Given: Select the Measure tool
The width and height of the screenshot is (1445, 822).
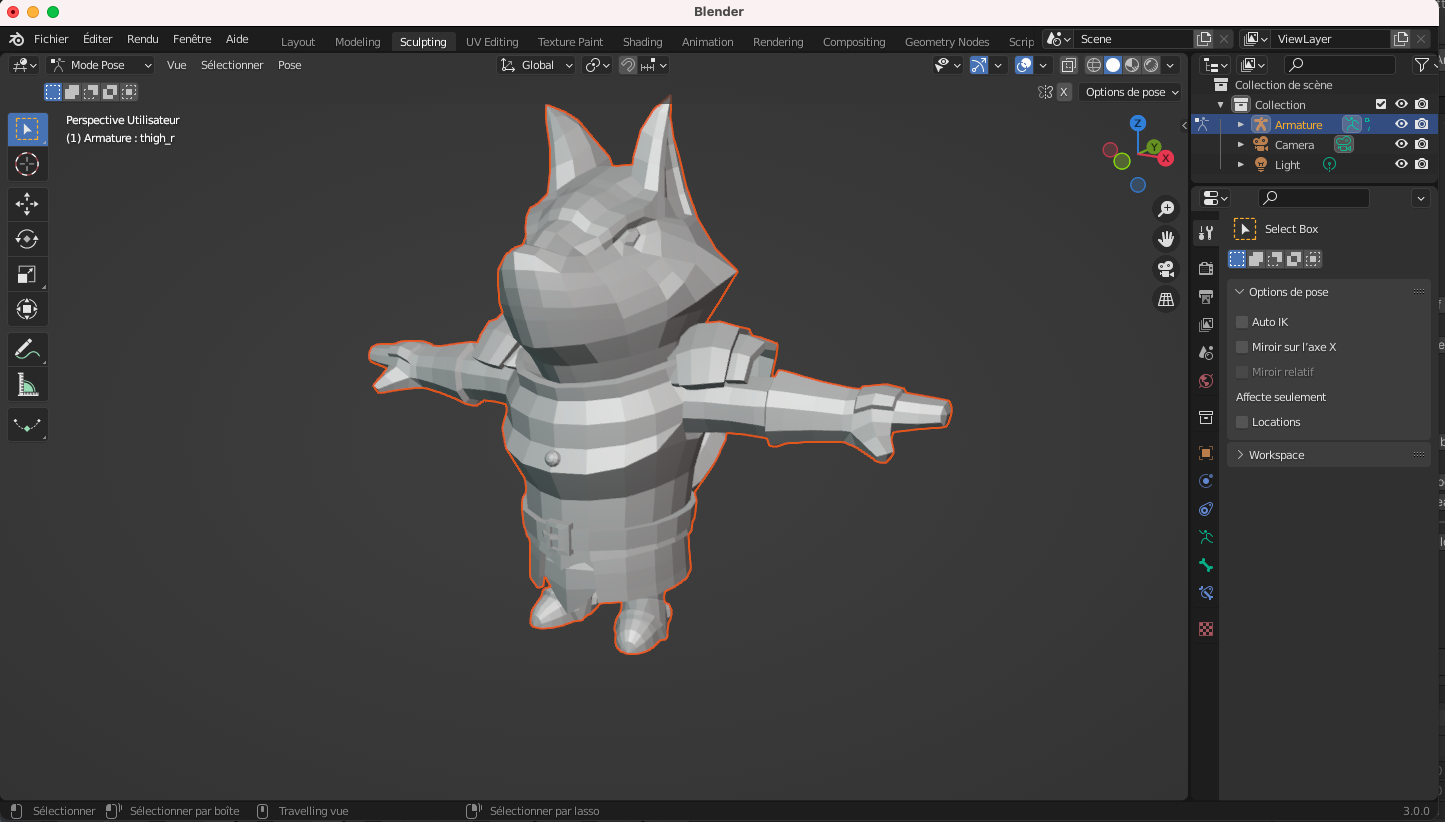Looking at the screenshot, I should click(27, 384).
